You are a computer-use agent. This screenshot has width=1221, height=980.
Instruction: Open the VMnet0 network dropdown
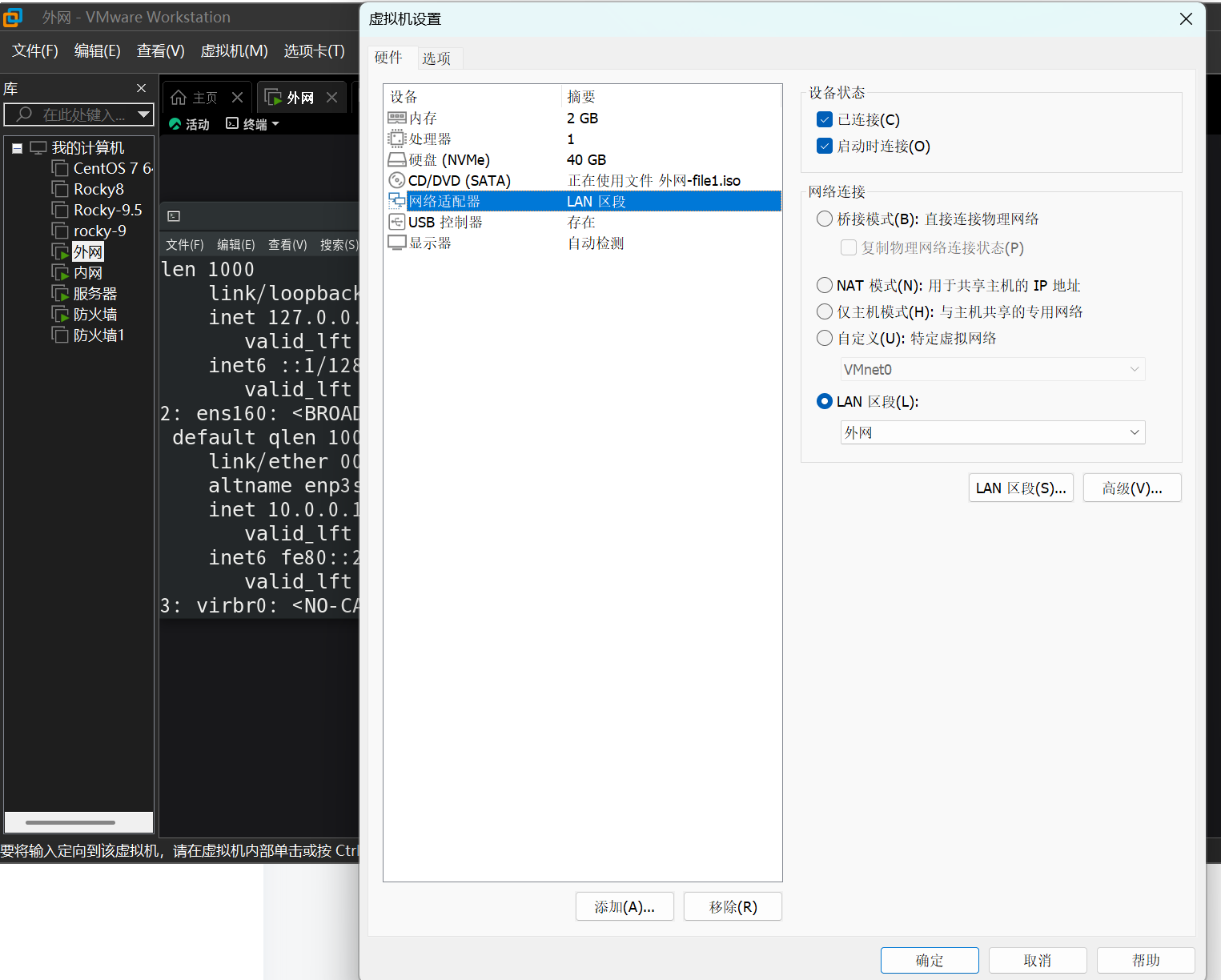point(993,369)
